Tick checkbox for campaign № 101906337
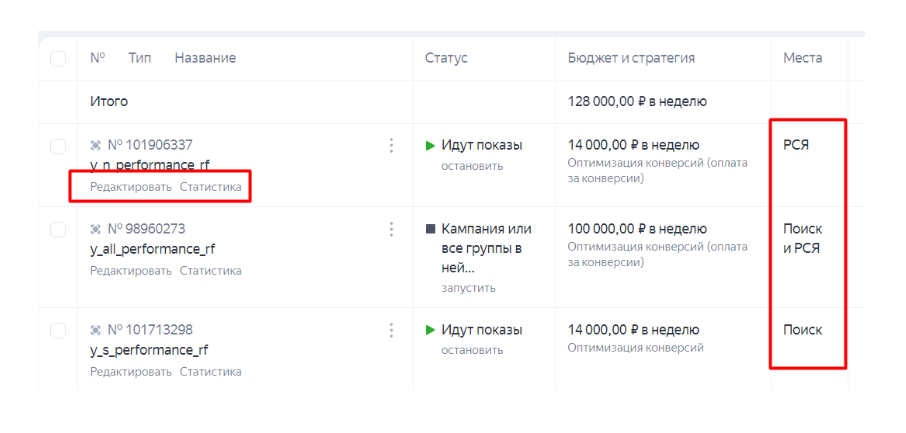Image resolution: width=906 pixels, height=433 pixels. click(x=58, y=146)
